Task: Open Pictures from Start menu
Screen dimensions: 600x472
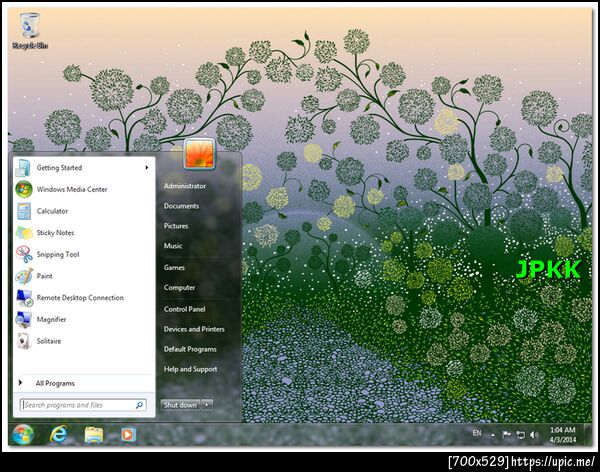Action: click(176, 226)
